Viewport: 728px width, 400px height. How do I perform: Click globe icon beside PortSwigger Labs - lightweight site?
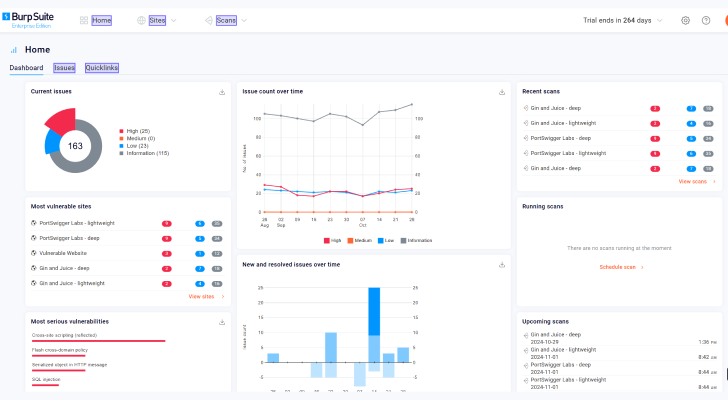click(x=33, y=223)
